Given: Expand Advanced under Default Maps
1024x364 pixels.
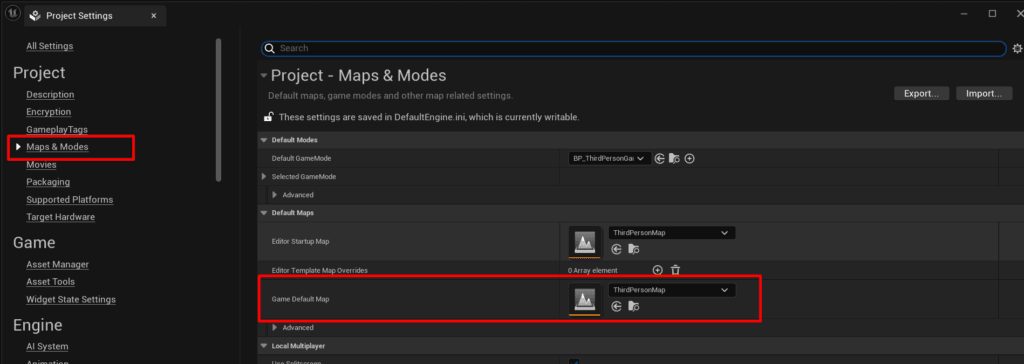Looking at the screenshot, I should click(x=274, y=327).
